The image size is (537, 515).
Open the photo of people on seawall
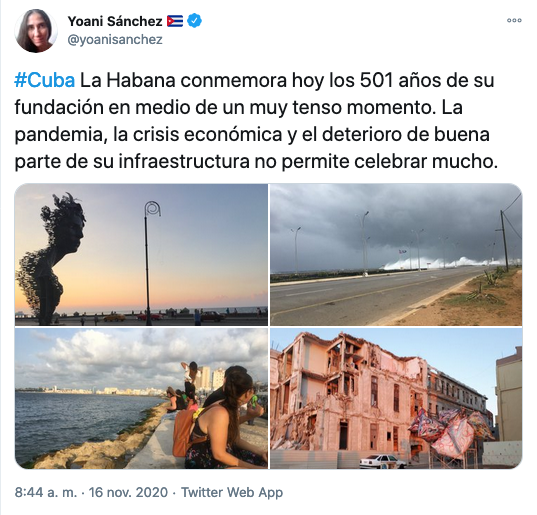click(141, 398)
